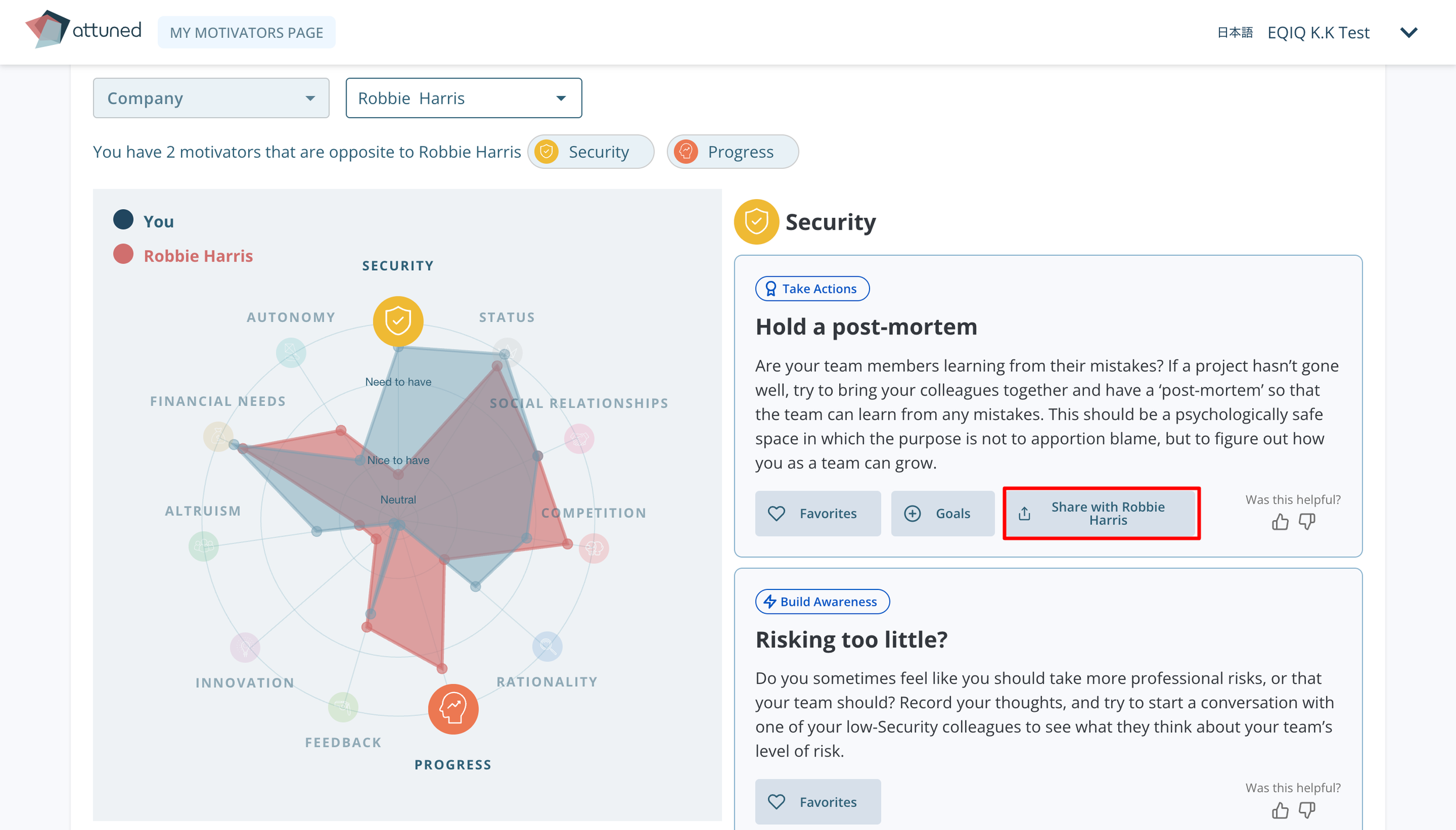1456x830 pixels.
Task: Toggle Favorites on Hold a post-mortem card
Action: tap(817, 513)
